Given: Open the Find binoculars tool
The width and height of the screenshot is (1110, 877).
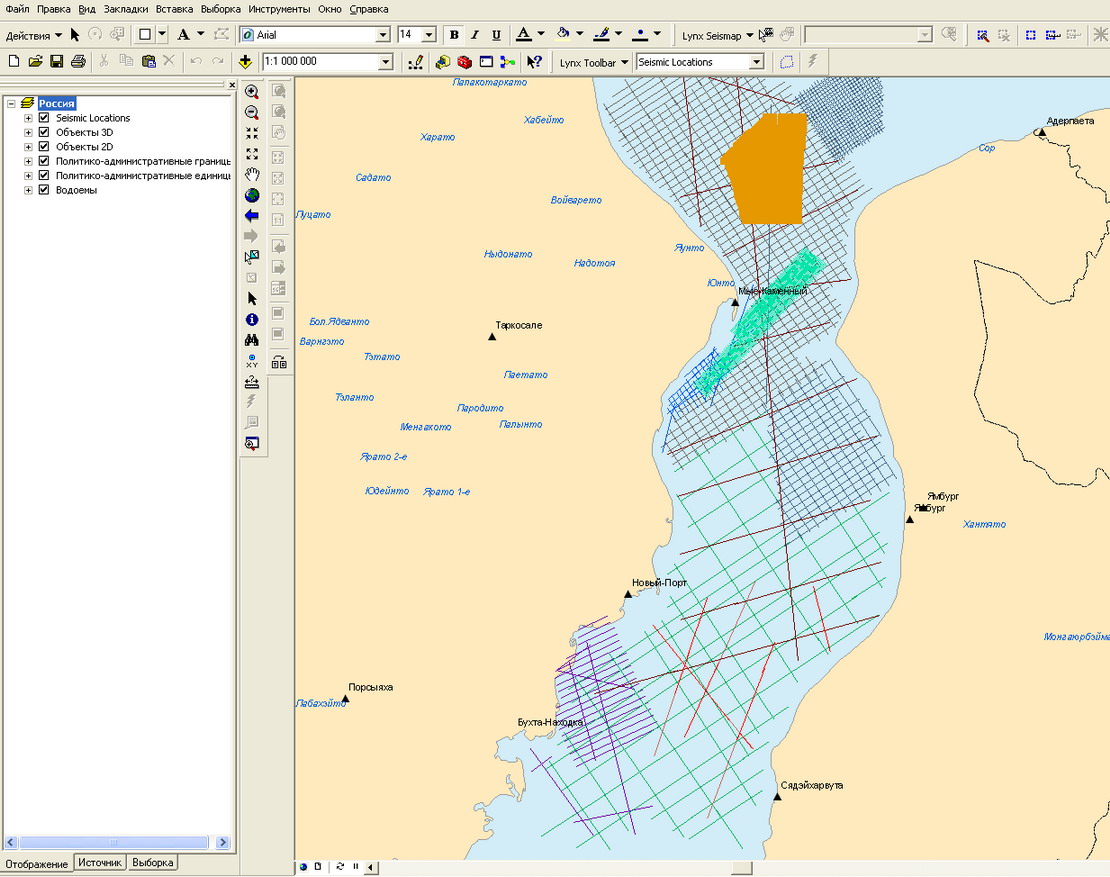Looking at the screenshot, I should (251, 340).
